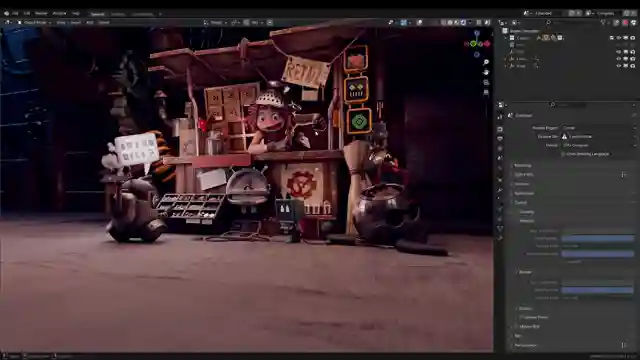Add a new workspace tab with plus
The width and height of the screenshot is (640, 360).
tap(160, 14)
